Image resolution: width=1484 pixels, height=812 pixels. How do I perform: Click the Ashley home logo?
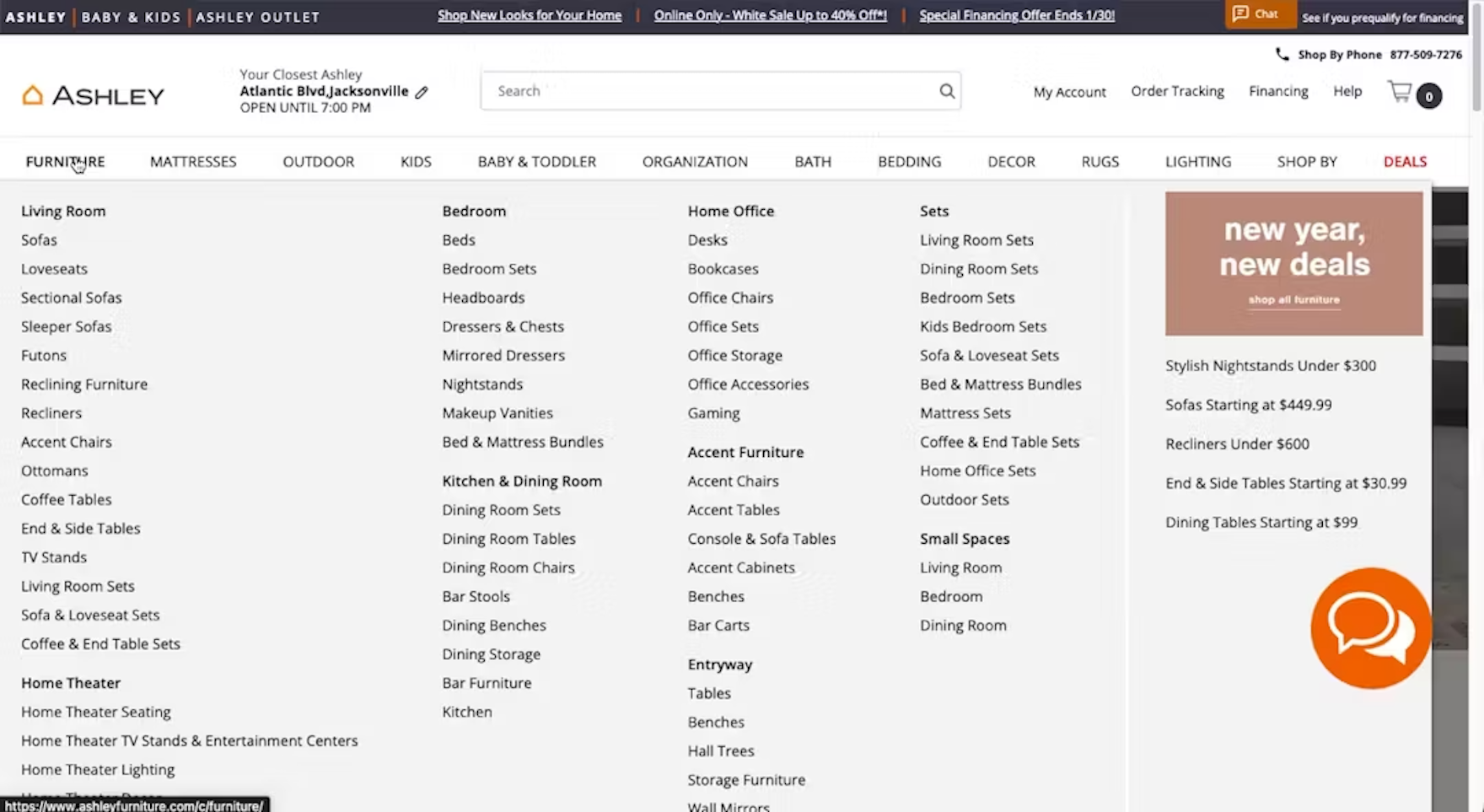tap(93, 95)
